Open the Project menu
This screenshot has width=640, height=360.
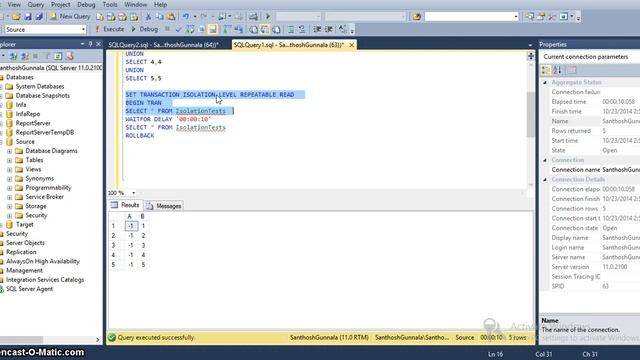pyautogui.click(x=60, y=4)
